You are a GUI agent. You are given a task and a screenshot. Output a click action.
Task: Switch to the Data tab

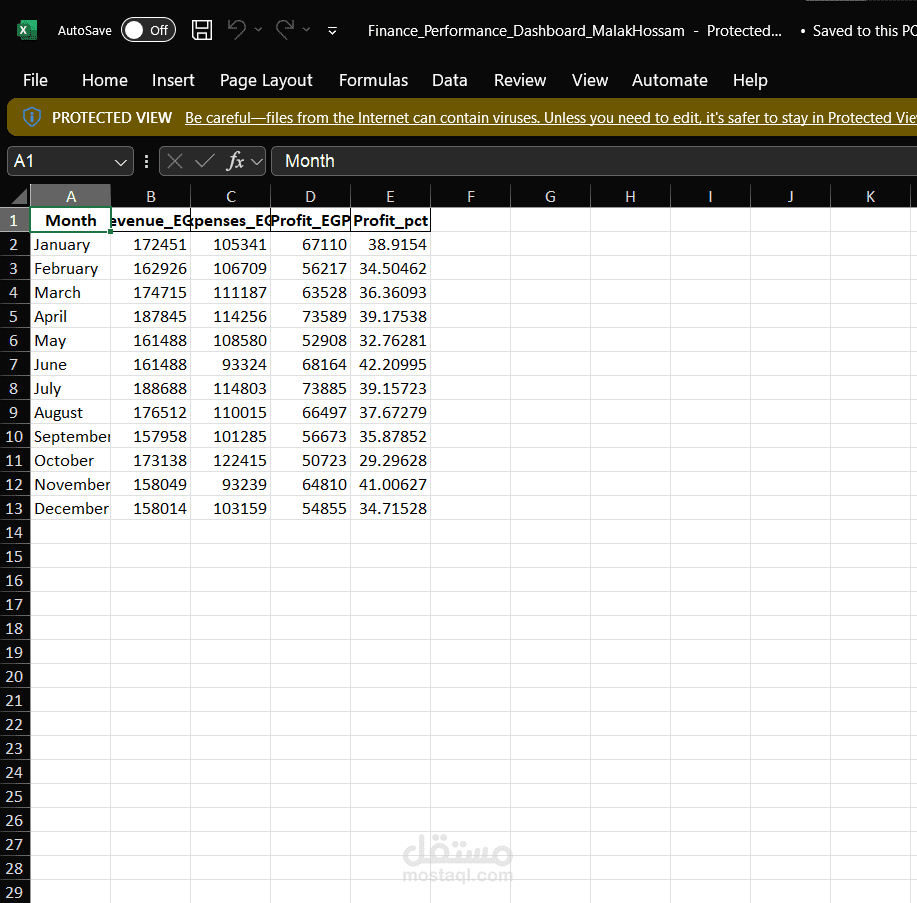coord(450,80)
